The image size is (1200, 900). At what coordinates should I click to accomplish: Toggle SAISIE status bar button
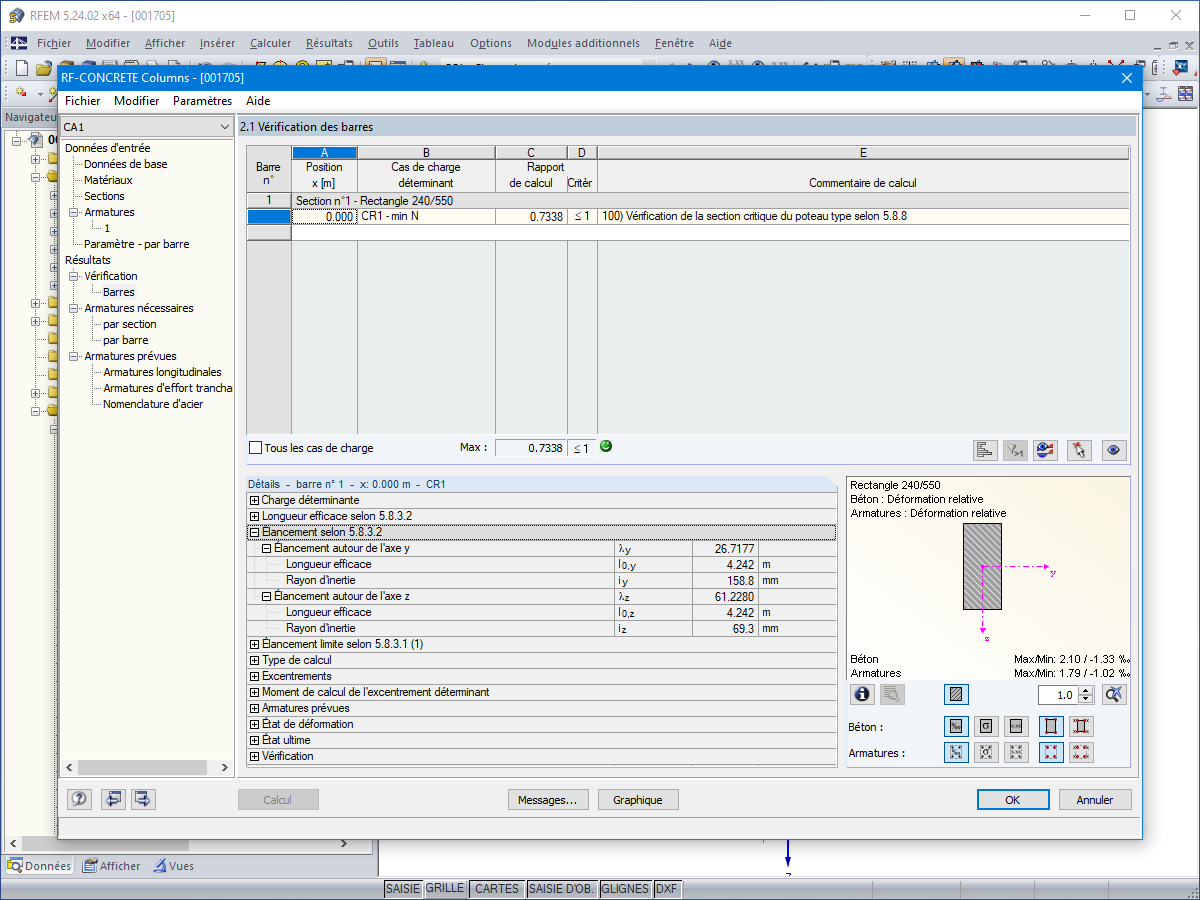click(403, 888)
